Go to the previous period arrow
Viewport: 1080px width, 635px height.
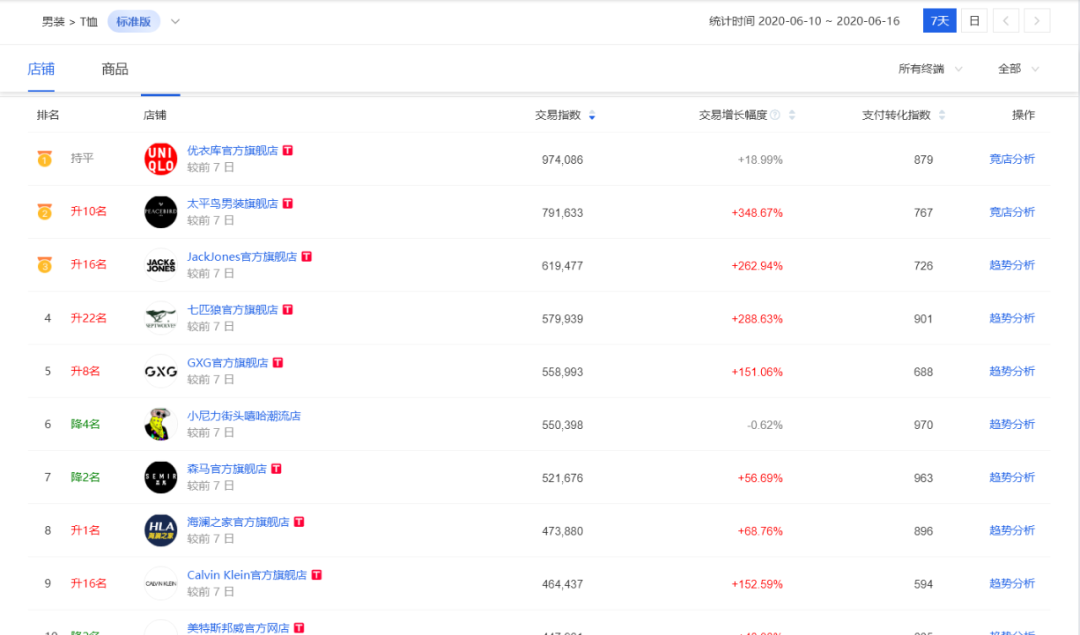pos(1007,21)
